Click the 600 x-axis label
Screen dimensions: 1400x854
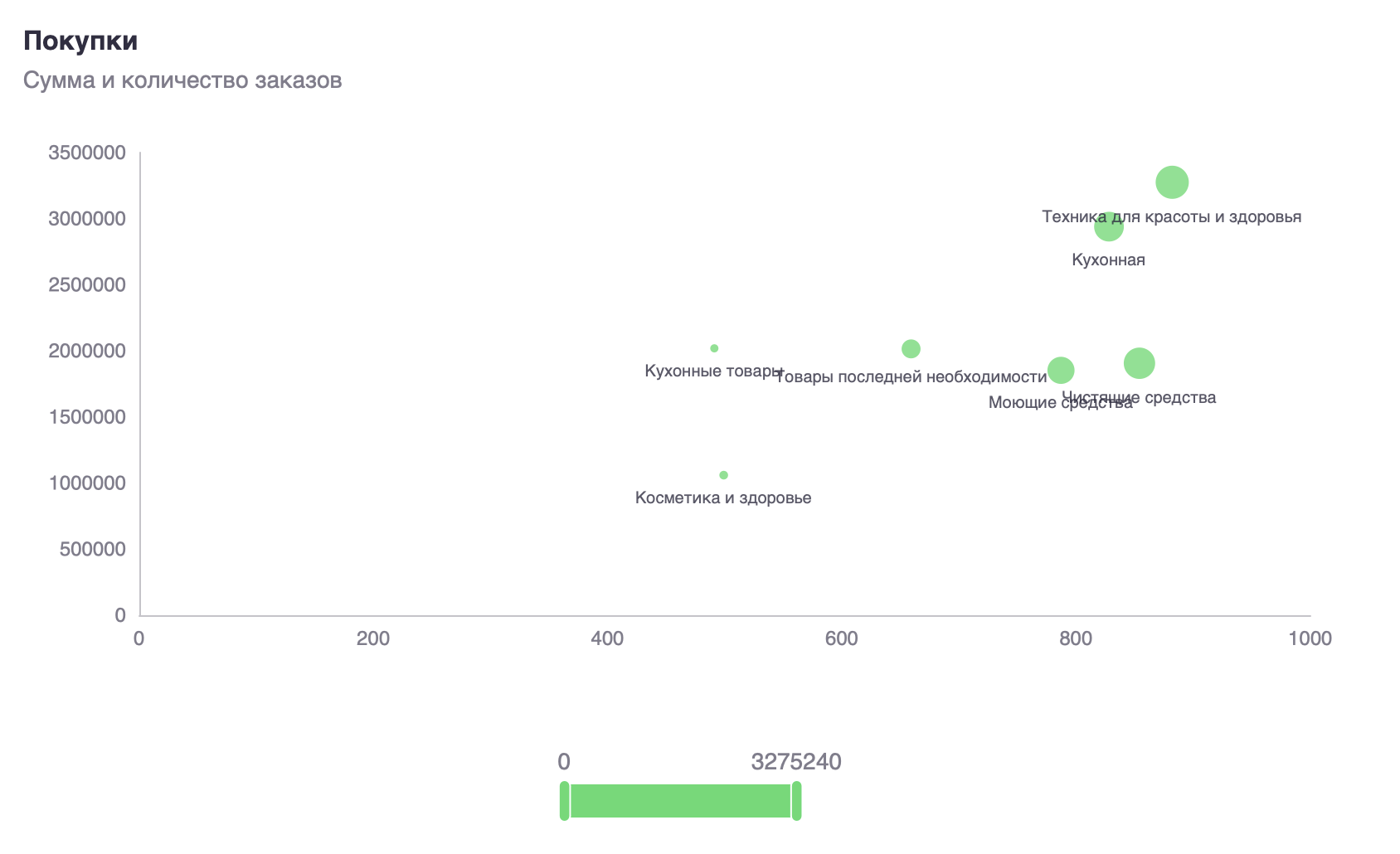click(841, 638)
